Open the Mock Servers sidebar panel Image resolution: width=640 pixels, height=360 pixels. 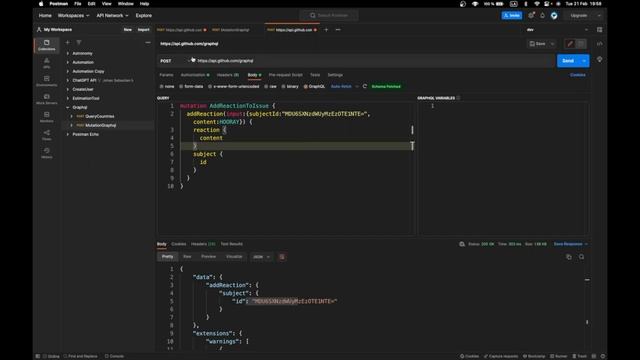pos(47,99)
